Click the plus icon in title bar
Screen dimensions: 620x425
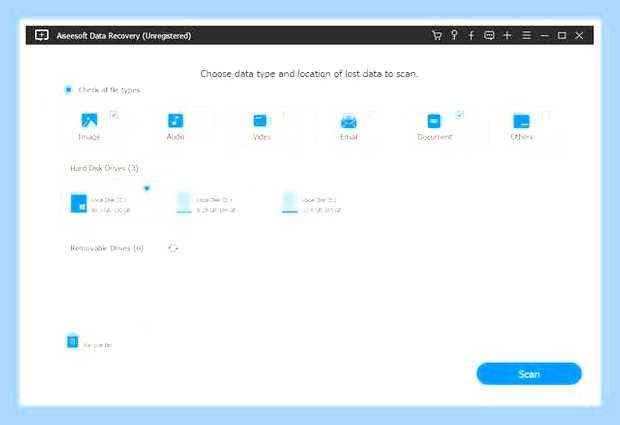(x=507, y=36)
